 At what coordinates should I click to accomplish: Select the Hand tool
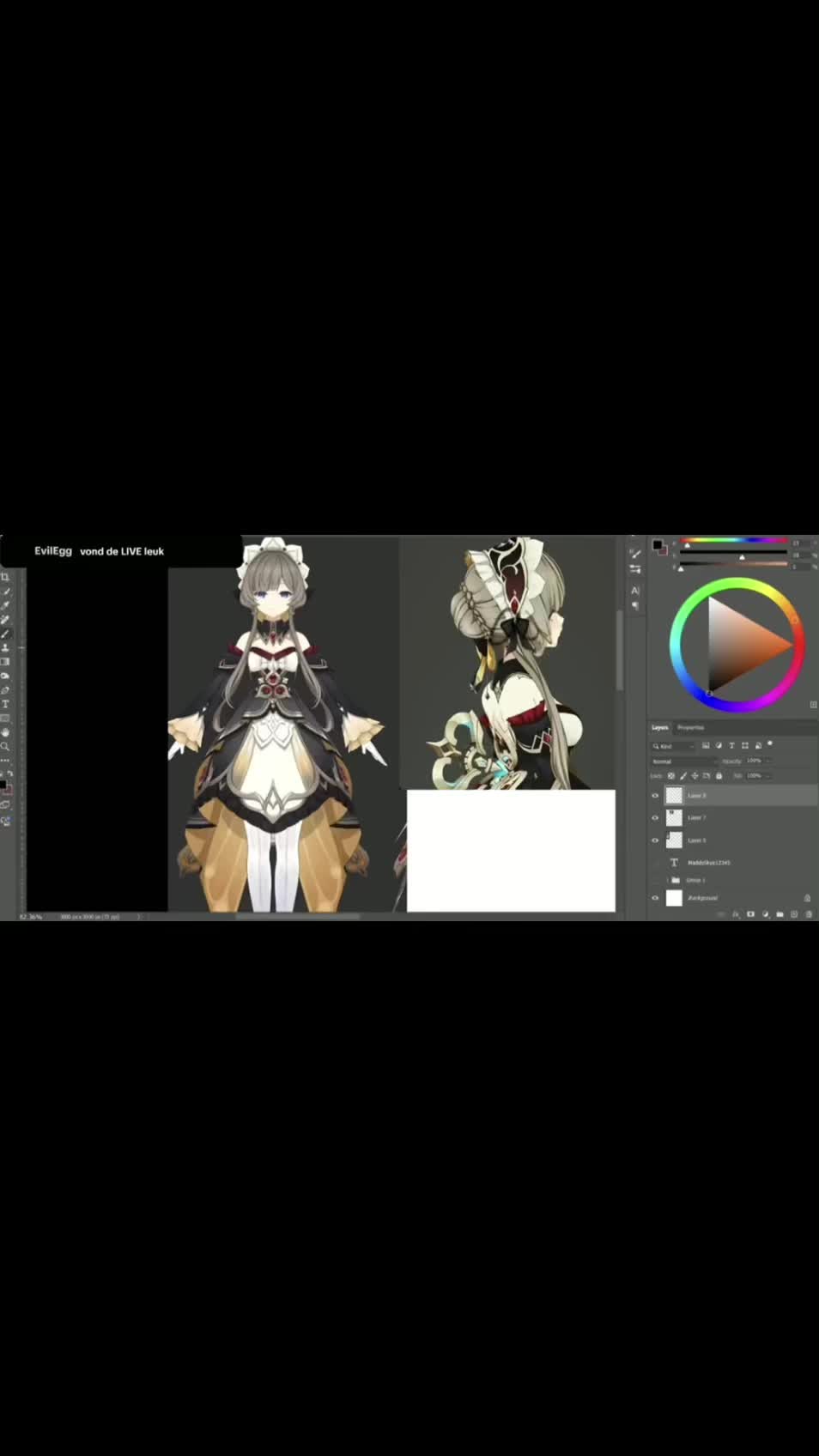[5, 732]
